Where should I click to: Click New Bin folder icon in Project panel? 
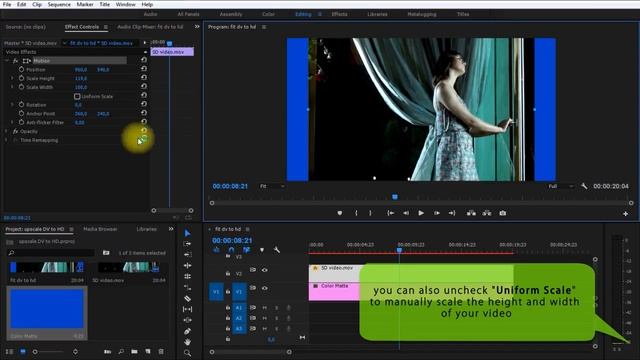point(134,351)
